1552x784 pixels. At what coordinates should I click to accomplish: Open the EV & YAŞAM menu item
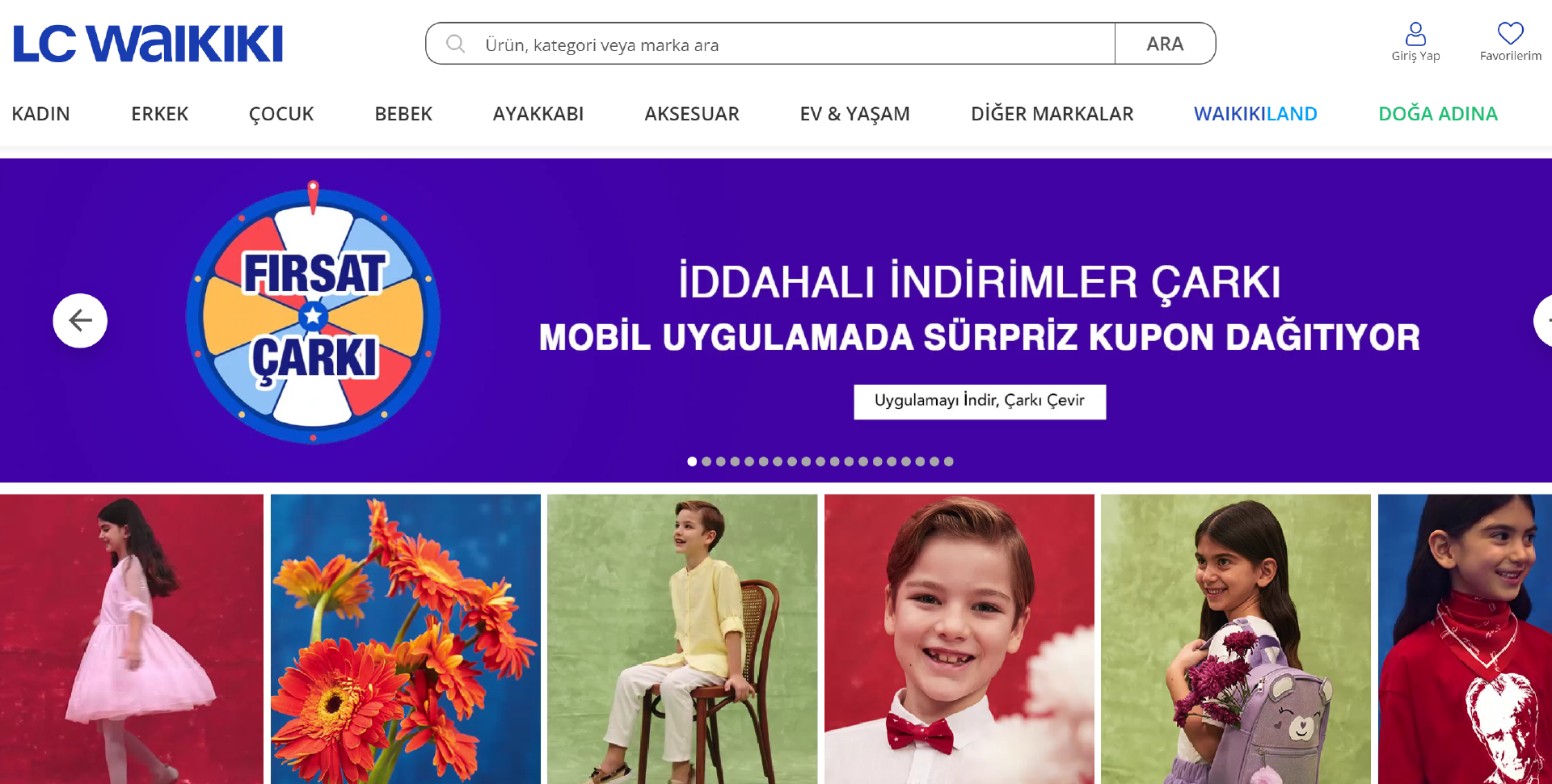point(855,114)
